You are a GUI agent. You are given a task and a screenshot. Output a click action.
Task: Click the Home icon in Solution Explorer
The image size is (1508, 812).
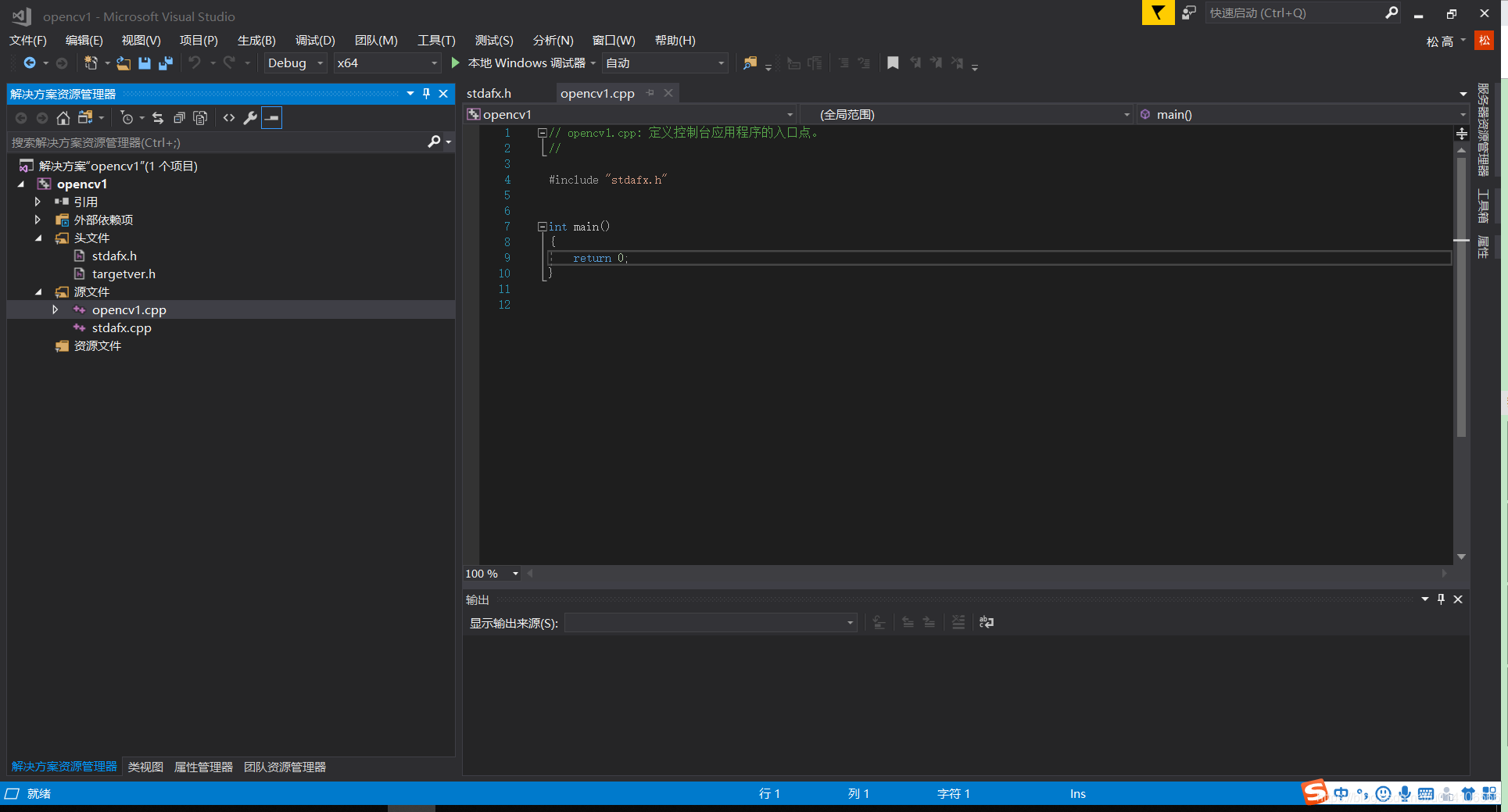[x=63, y=118]
